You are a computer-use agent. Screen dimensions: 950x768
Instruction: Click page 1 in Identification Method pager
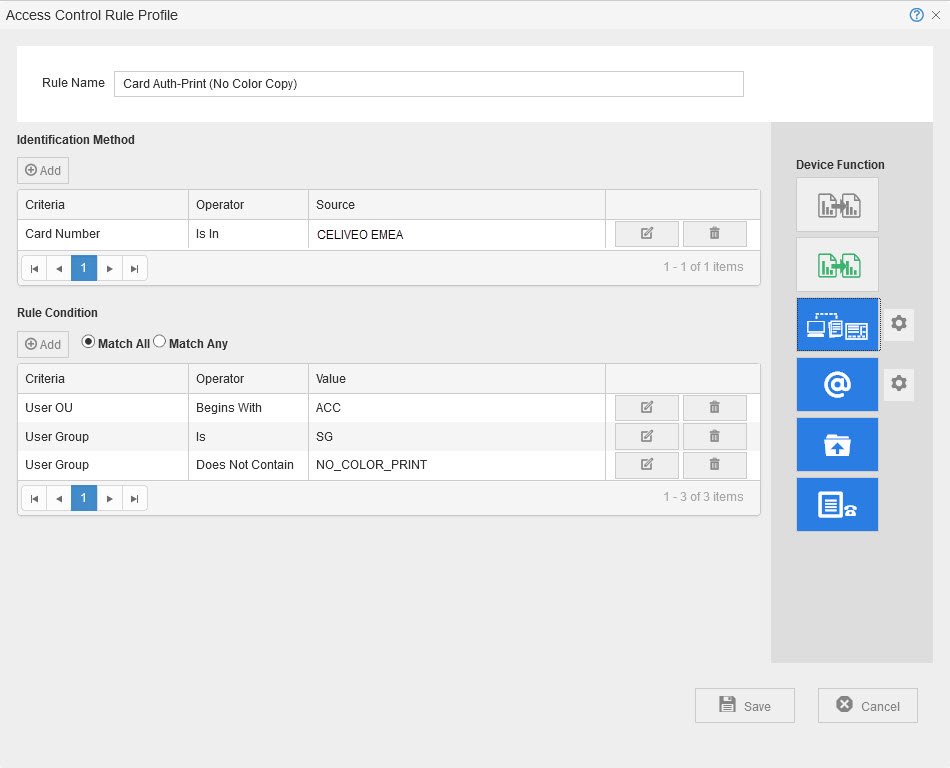coord(84,268)
